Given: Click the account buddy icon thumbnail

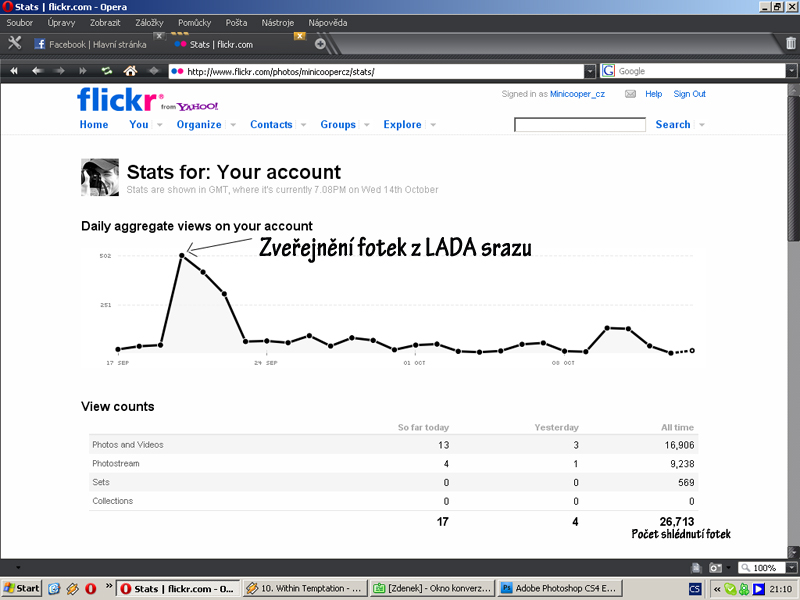Looking at the screenshot, I should pos(99,177).
